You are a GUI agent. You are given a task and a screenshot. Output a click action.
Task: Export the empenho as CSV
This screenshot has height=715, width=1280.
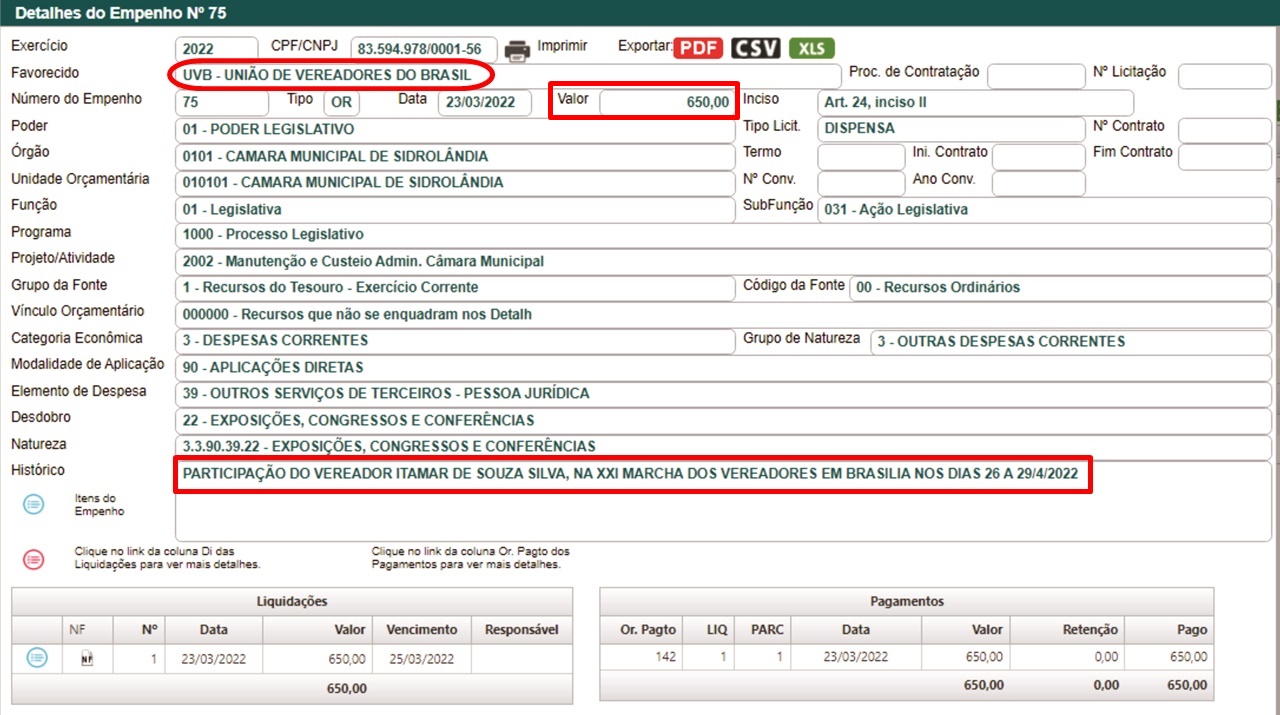755,48
